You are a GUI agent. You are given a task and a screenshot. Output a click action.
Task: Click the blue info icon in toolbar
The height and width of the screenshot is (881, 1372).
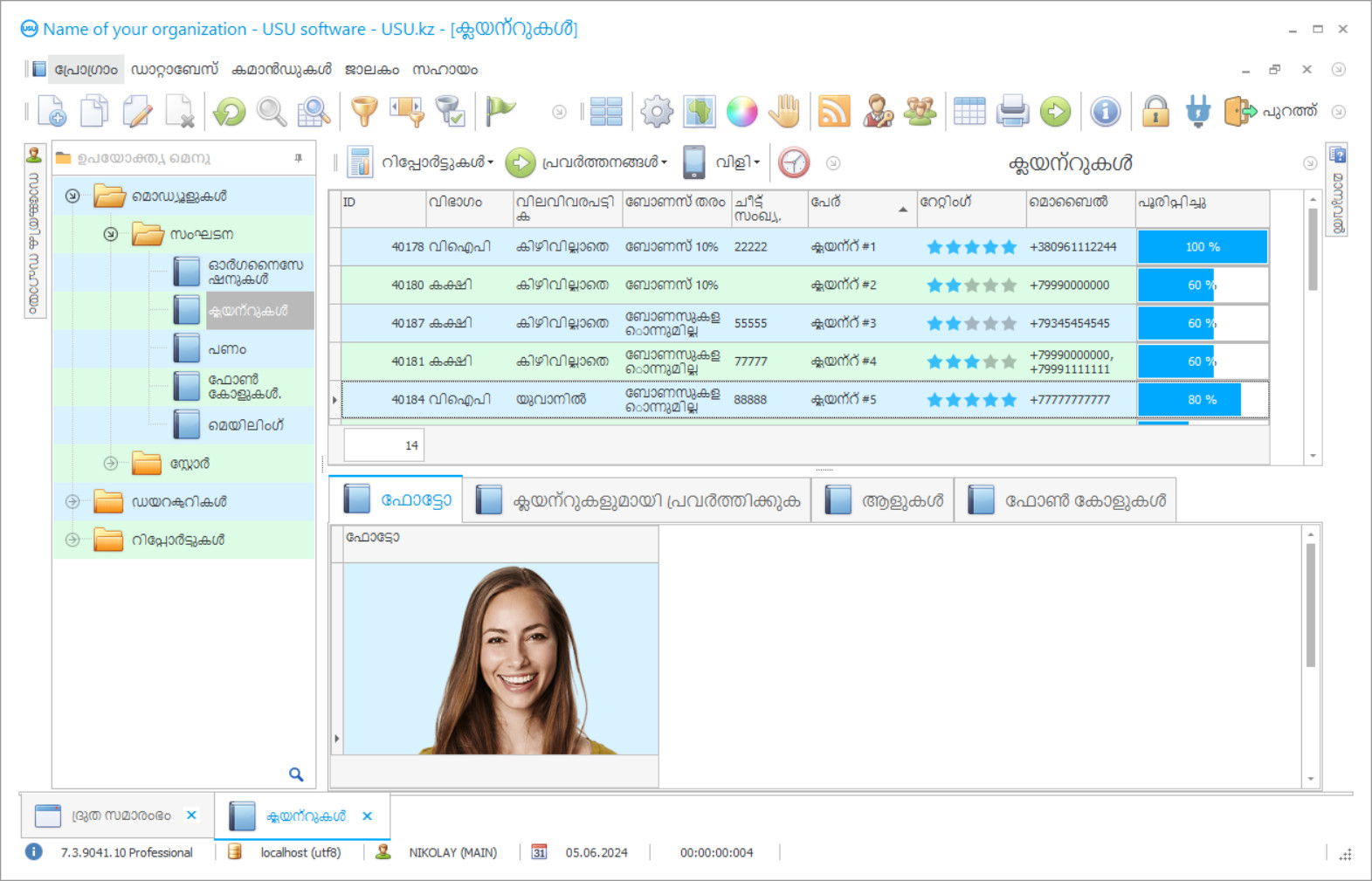coord(1105,112)
